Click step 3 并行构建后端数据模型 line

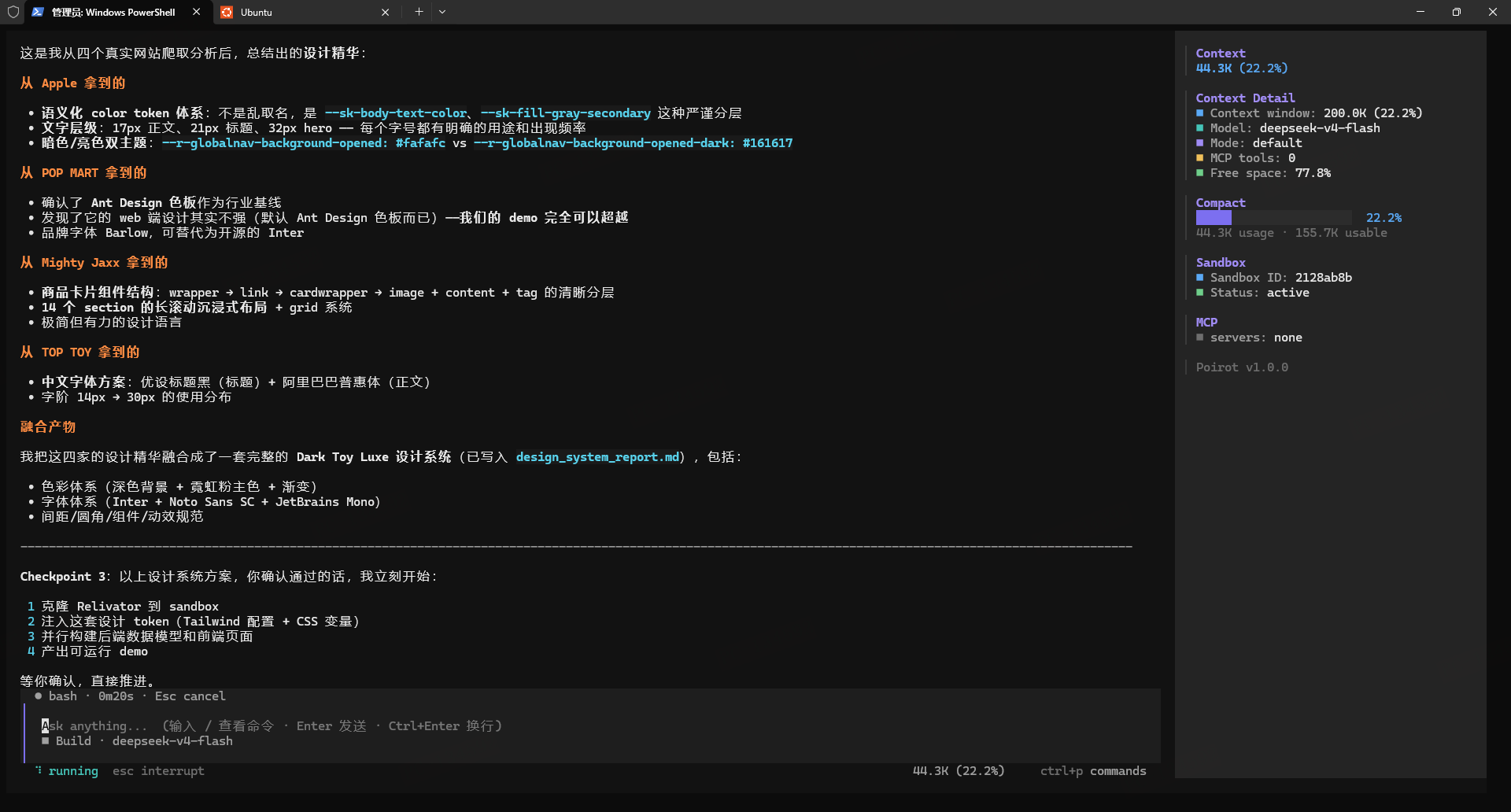click(140, 637)
